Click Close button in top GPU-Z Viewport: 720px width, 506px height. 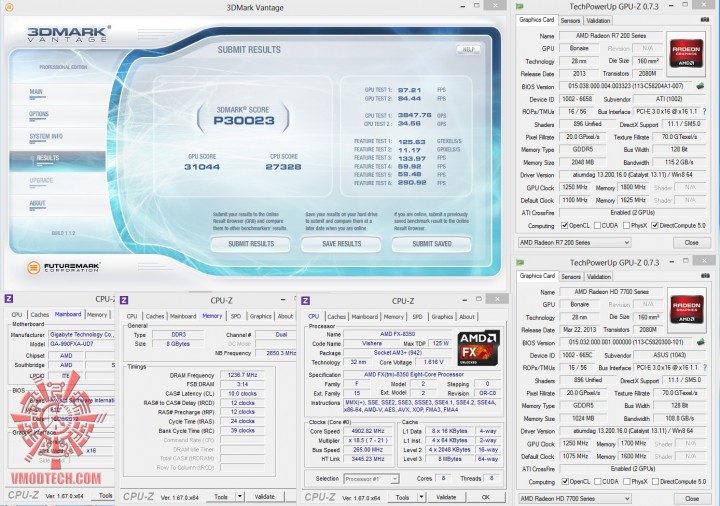coord(691,242)
